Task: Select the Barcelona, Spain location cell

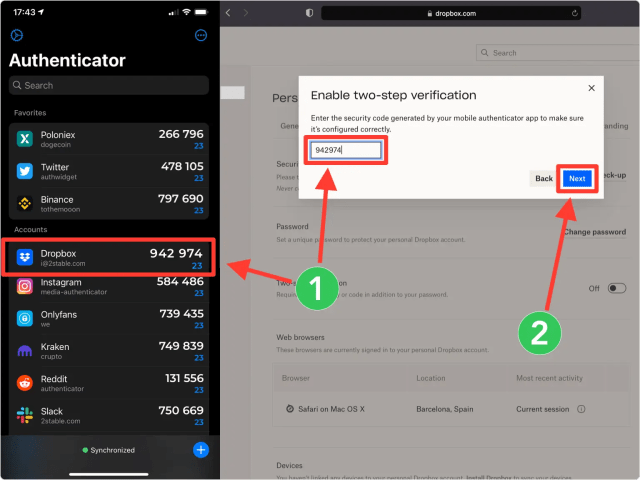Action: (x=445, y=409)
